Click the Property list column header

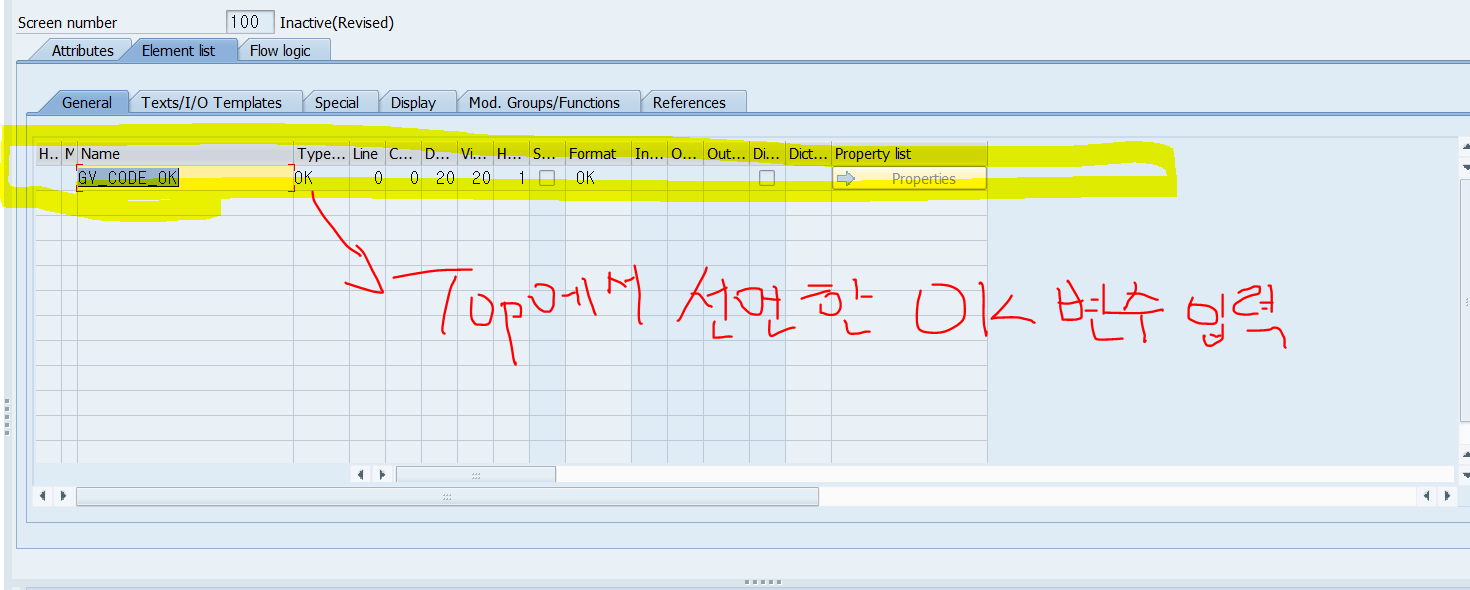click(909, 154)
